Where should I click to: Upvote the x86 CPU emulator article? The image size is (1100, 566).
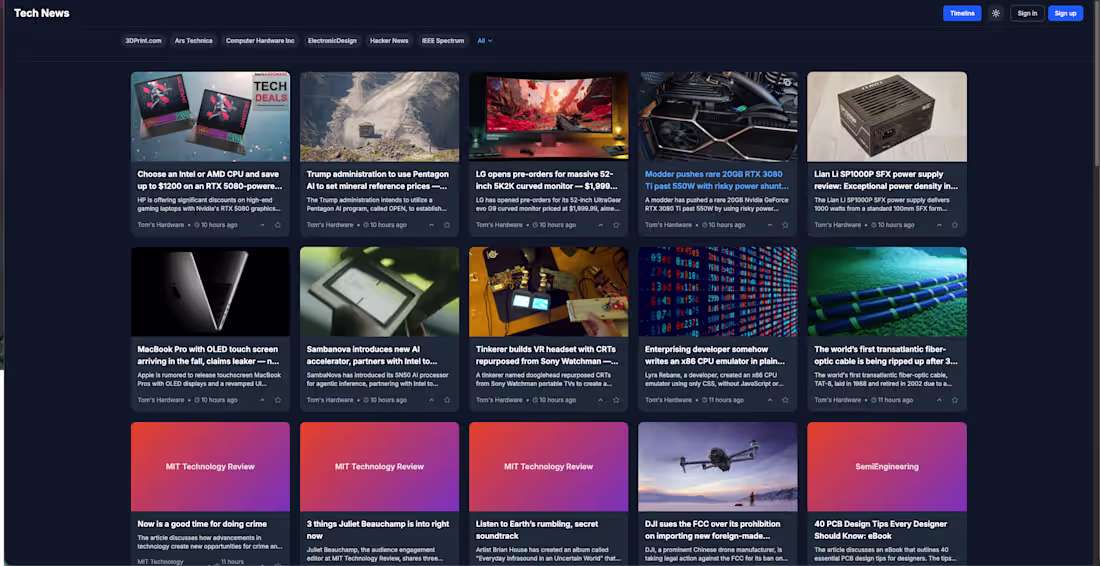pos(770,400)
